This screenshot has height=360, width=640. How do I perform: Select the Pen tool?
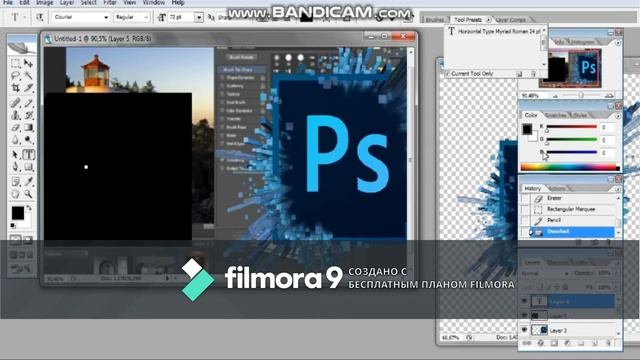pyautogui.click(x=16, y=167)
